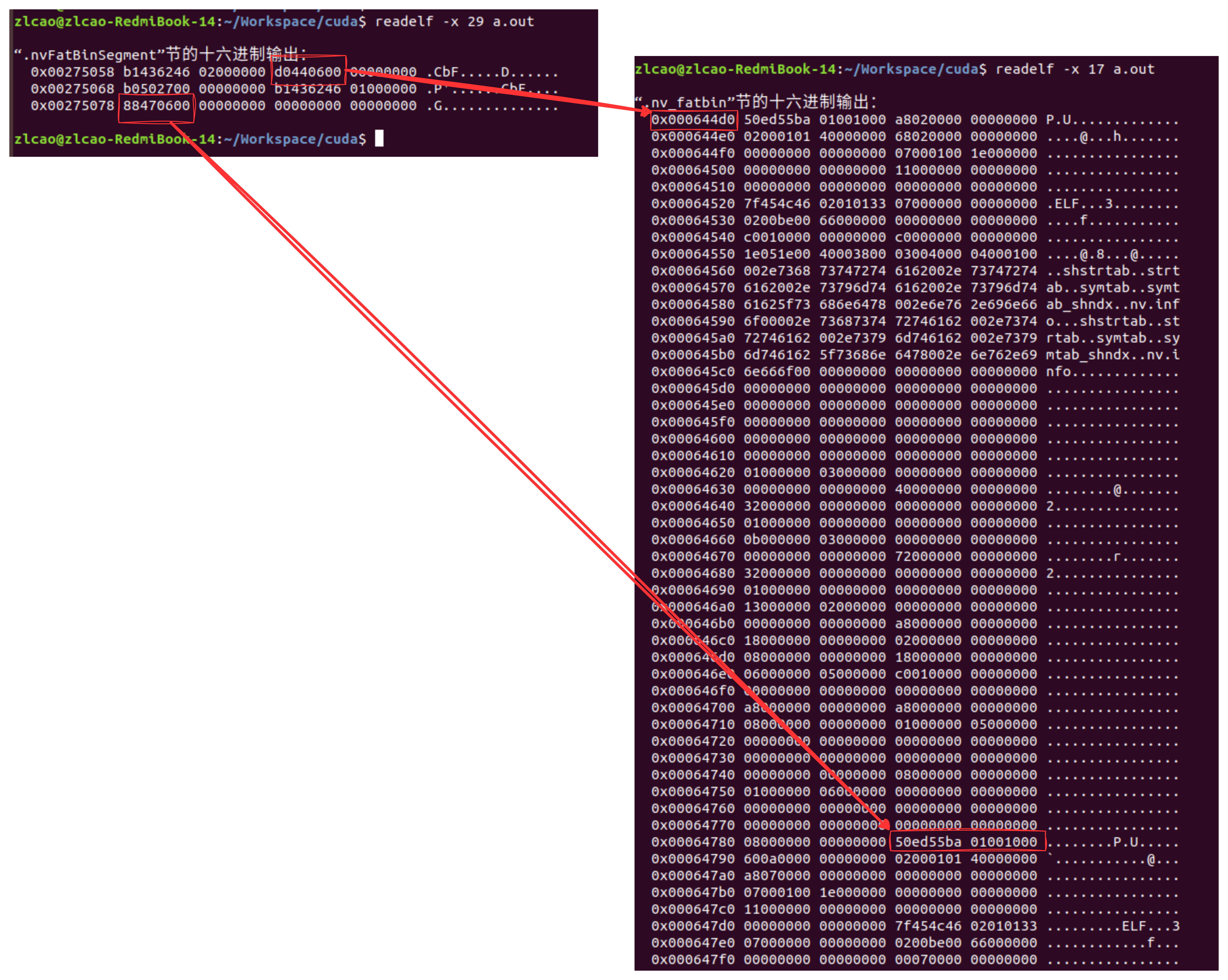
Task: Select c0010000 in row 0x00064540
Action: (777, 237)
